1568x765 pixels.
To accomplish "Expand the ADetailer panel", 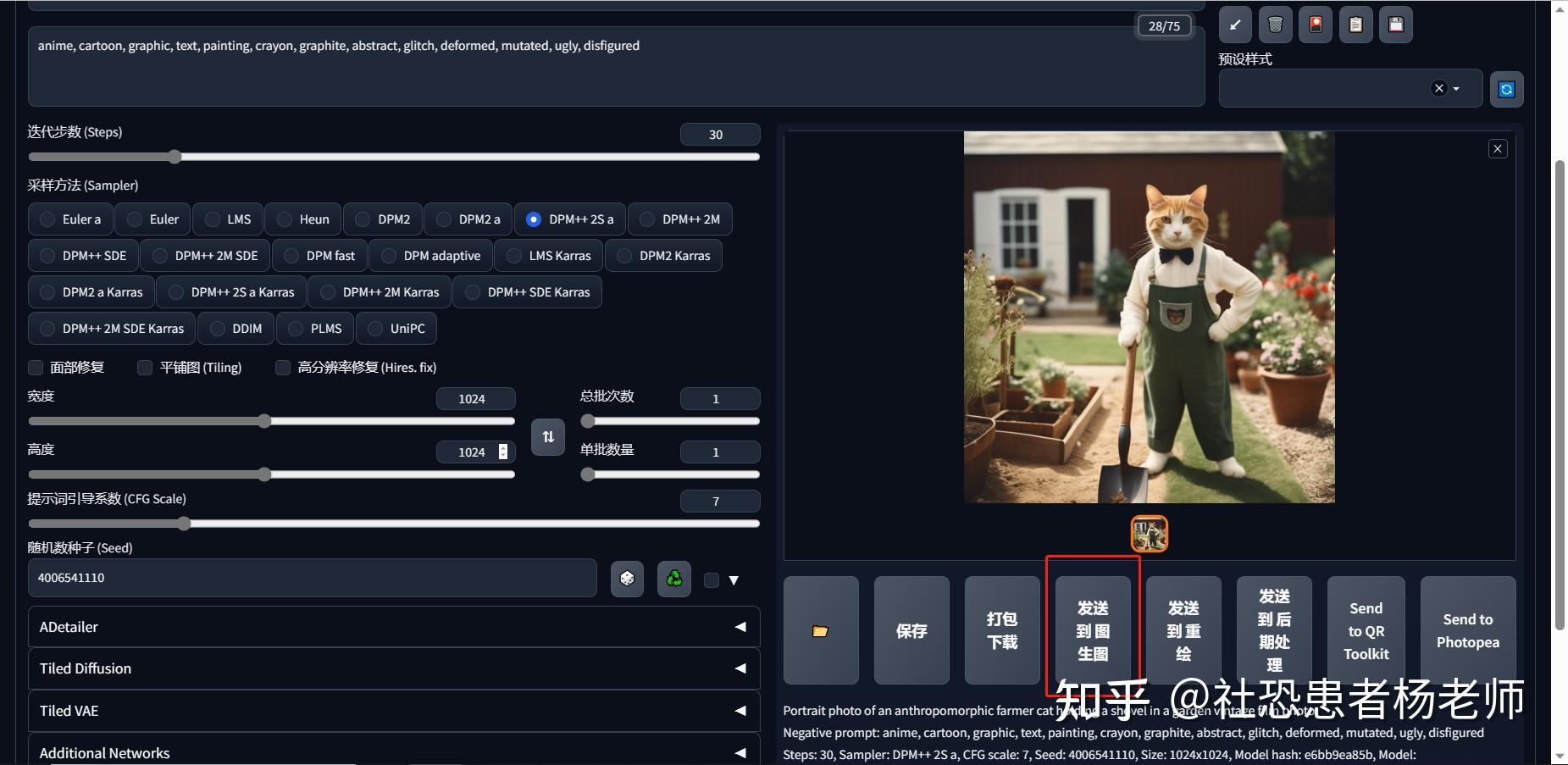I will tap(394, 627).
